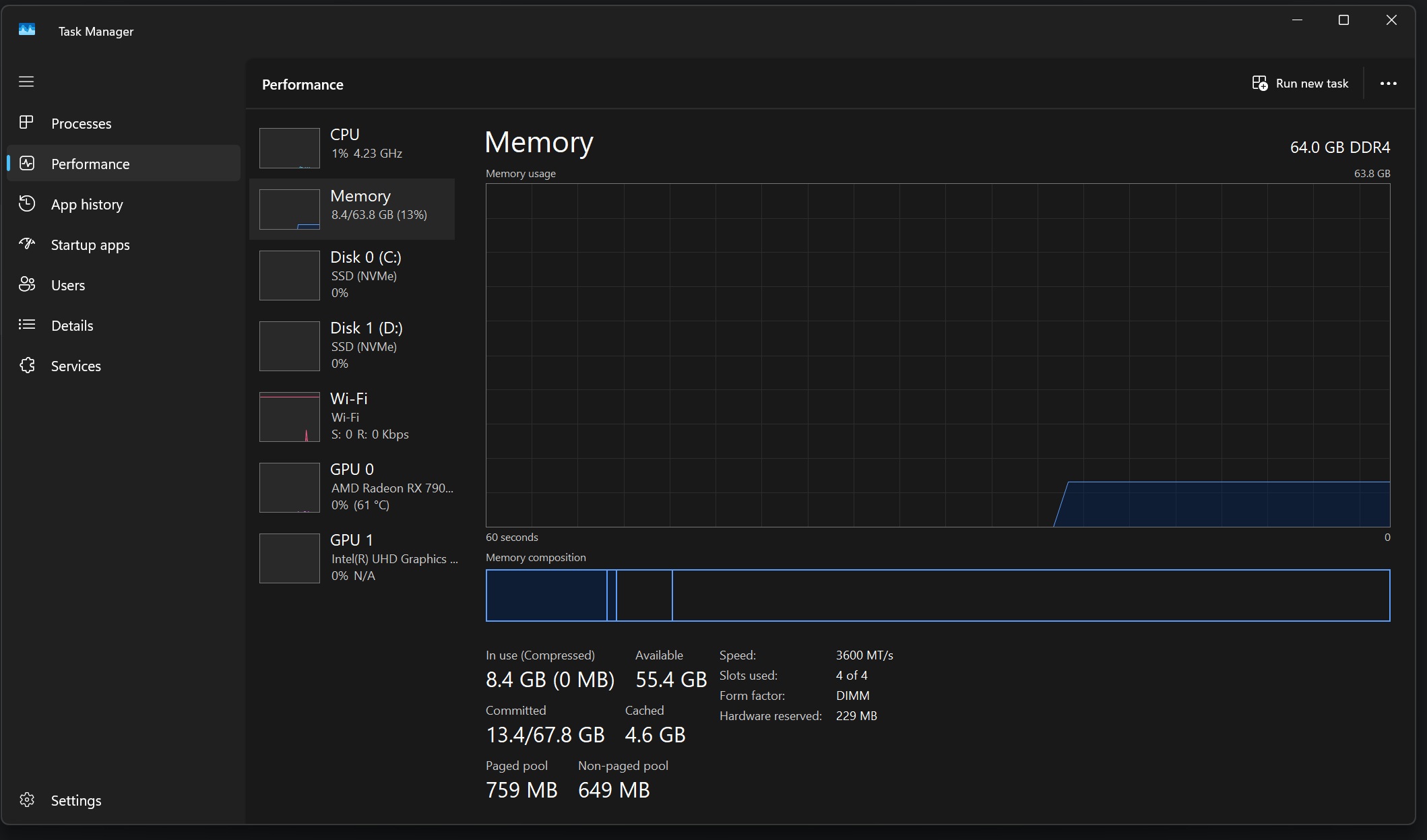Click the Details list icon

[27, 325]
